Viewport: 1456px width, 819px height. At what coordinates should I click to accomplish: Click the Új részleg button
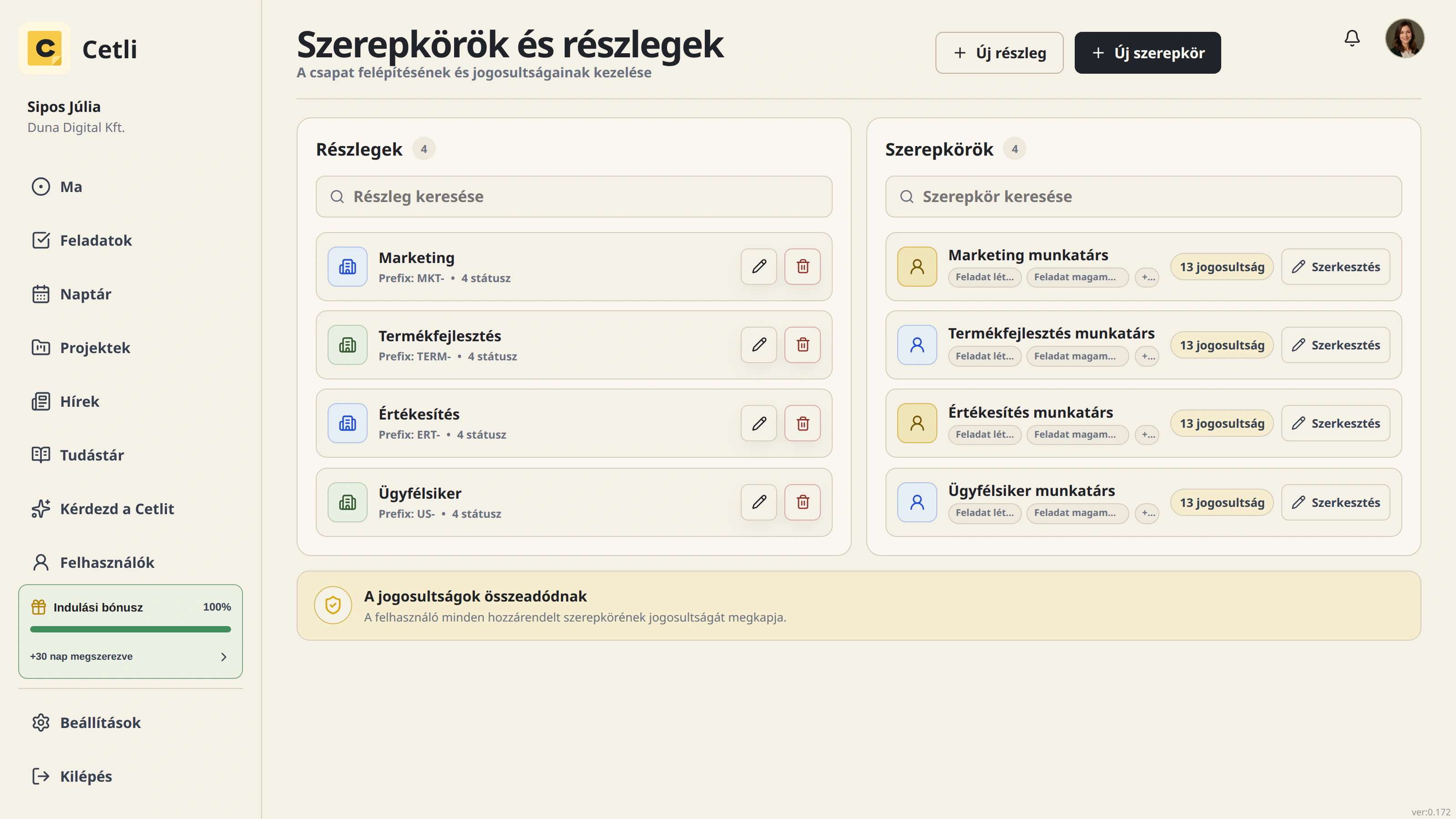[x=999, y=53]
